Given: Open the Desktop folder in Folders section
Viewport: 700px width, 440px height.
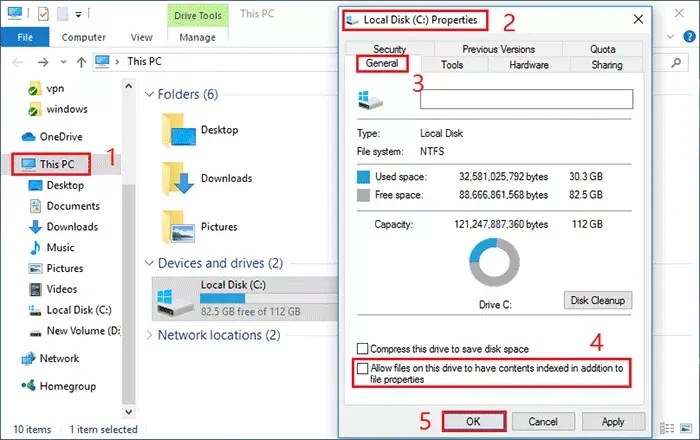Looking at the screenshot, I should tap(179, 130).
